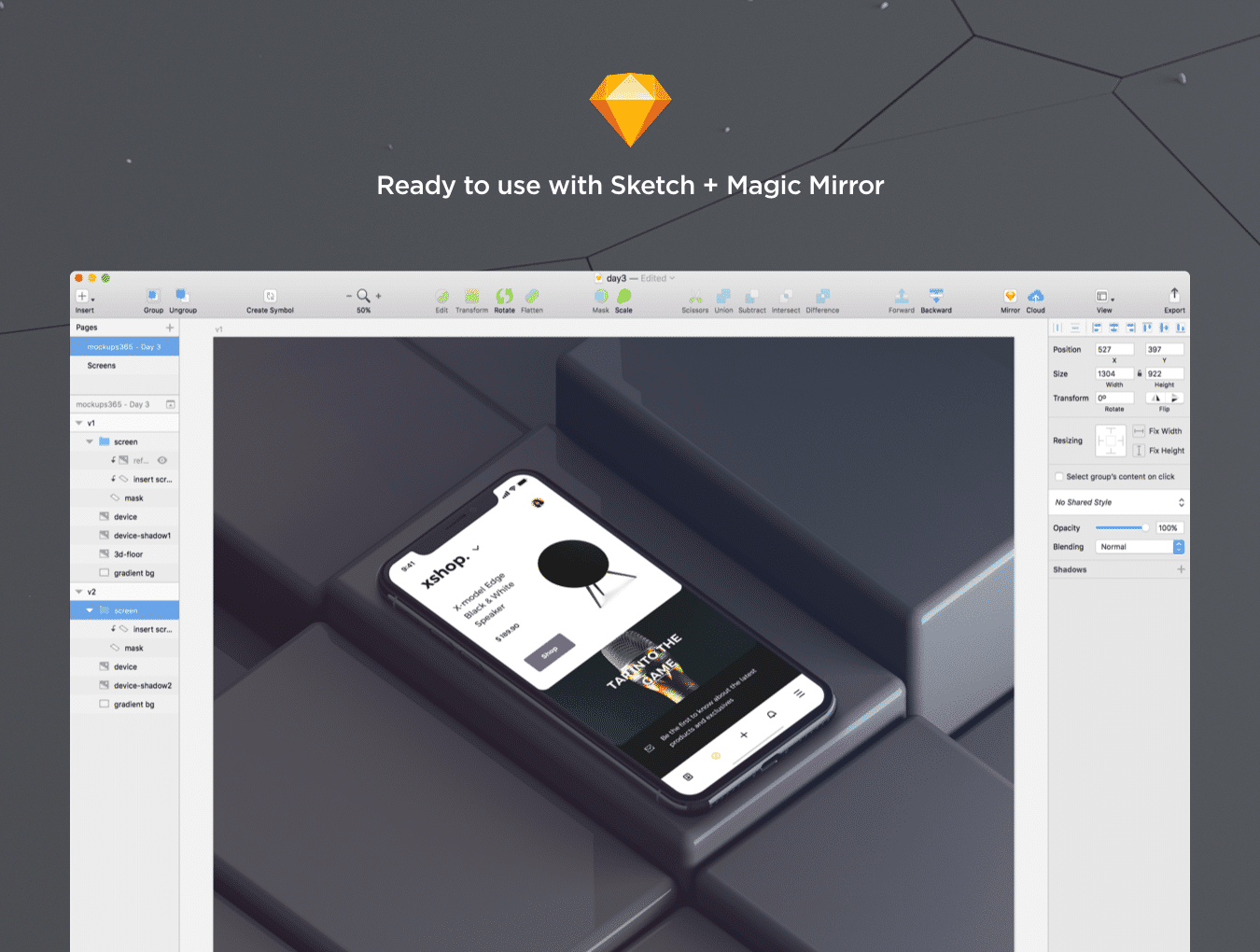Image resolution: width=1260 pixels, height=952 pixels.
Task: Select the Screens page
Action: (102, 366)
